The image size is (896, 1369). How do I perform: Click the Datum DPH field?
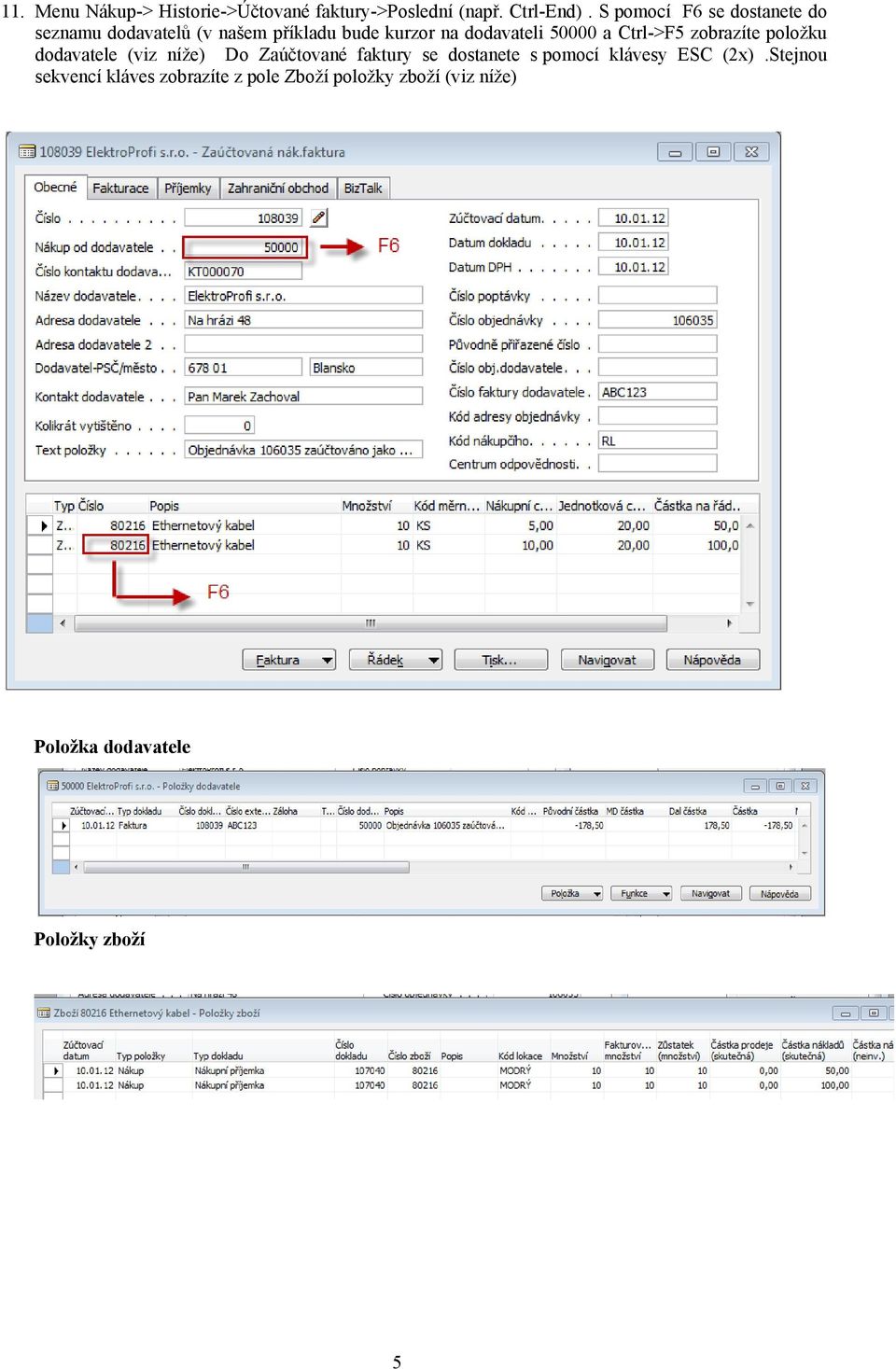pos(633,267)
